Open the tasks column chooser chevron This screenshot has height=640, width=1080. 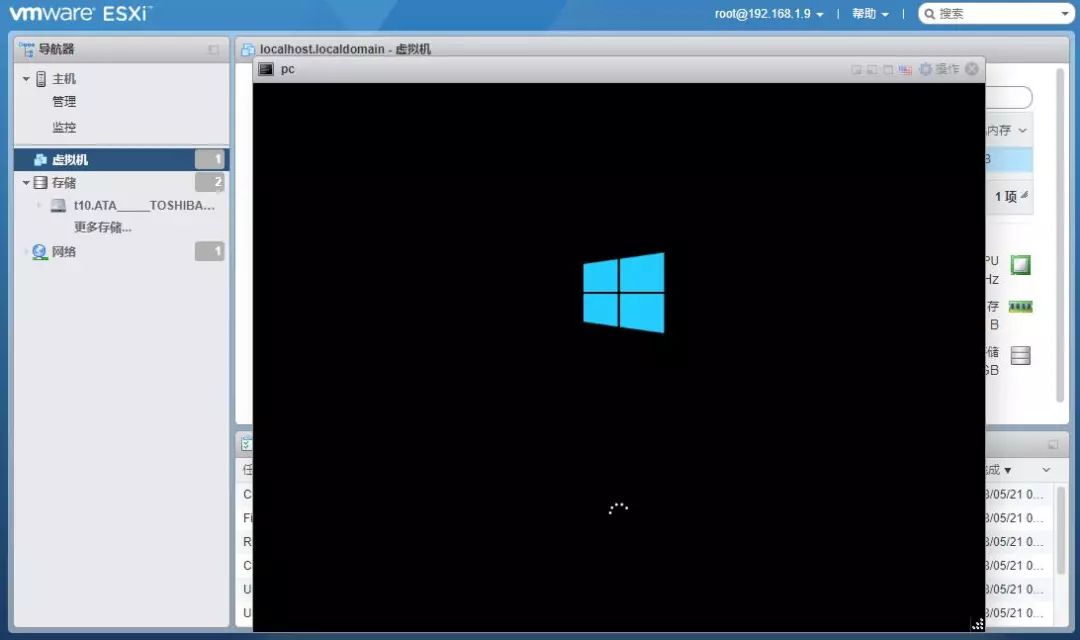coord(1046,470)
